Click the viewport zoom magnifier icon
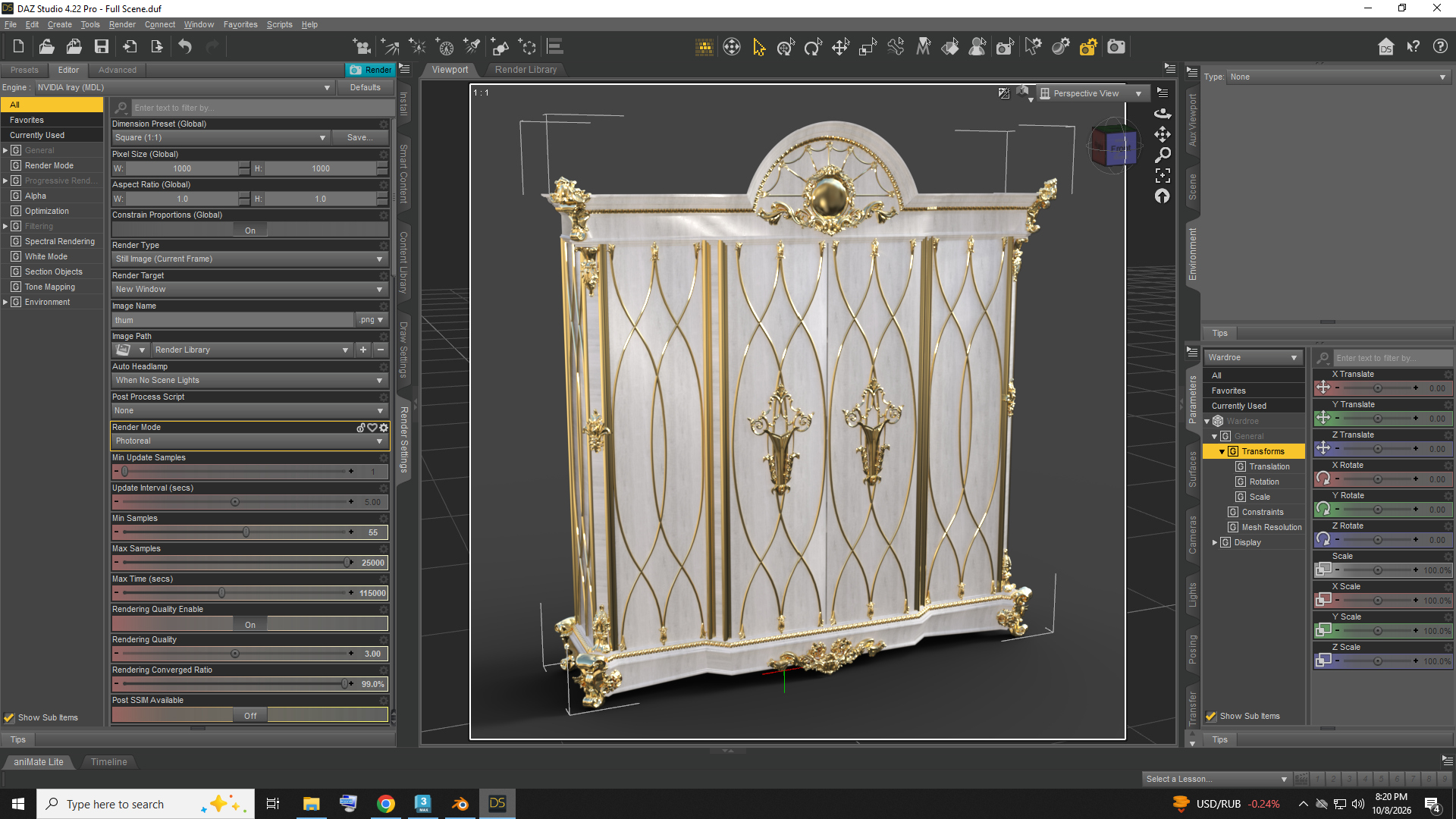Viewport: 1456px width, 819px height. click(x=1162, y=155)
